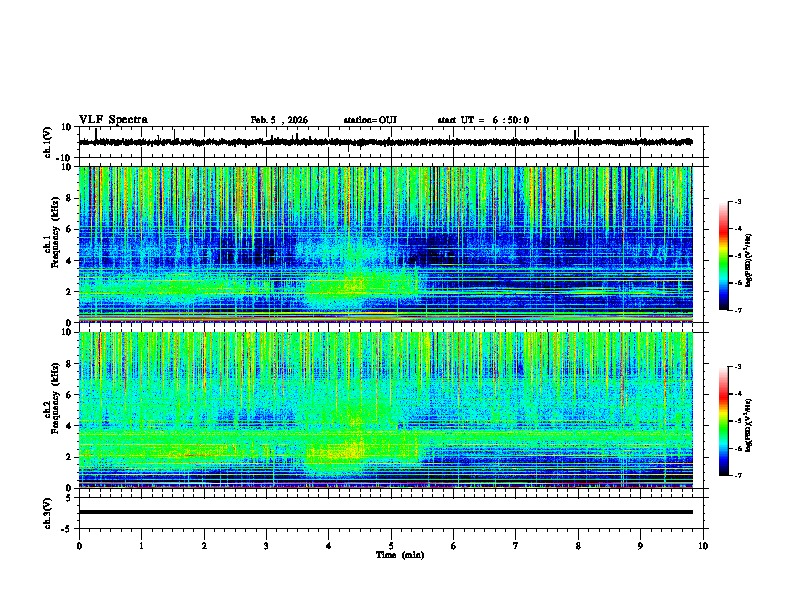Click tick label "4" on the time axis
This screenshot has width=792, height=612.
click(x=329, y=546)
